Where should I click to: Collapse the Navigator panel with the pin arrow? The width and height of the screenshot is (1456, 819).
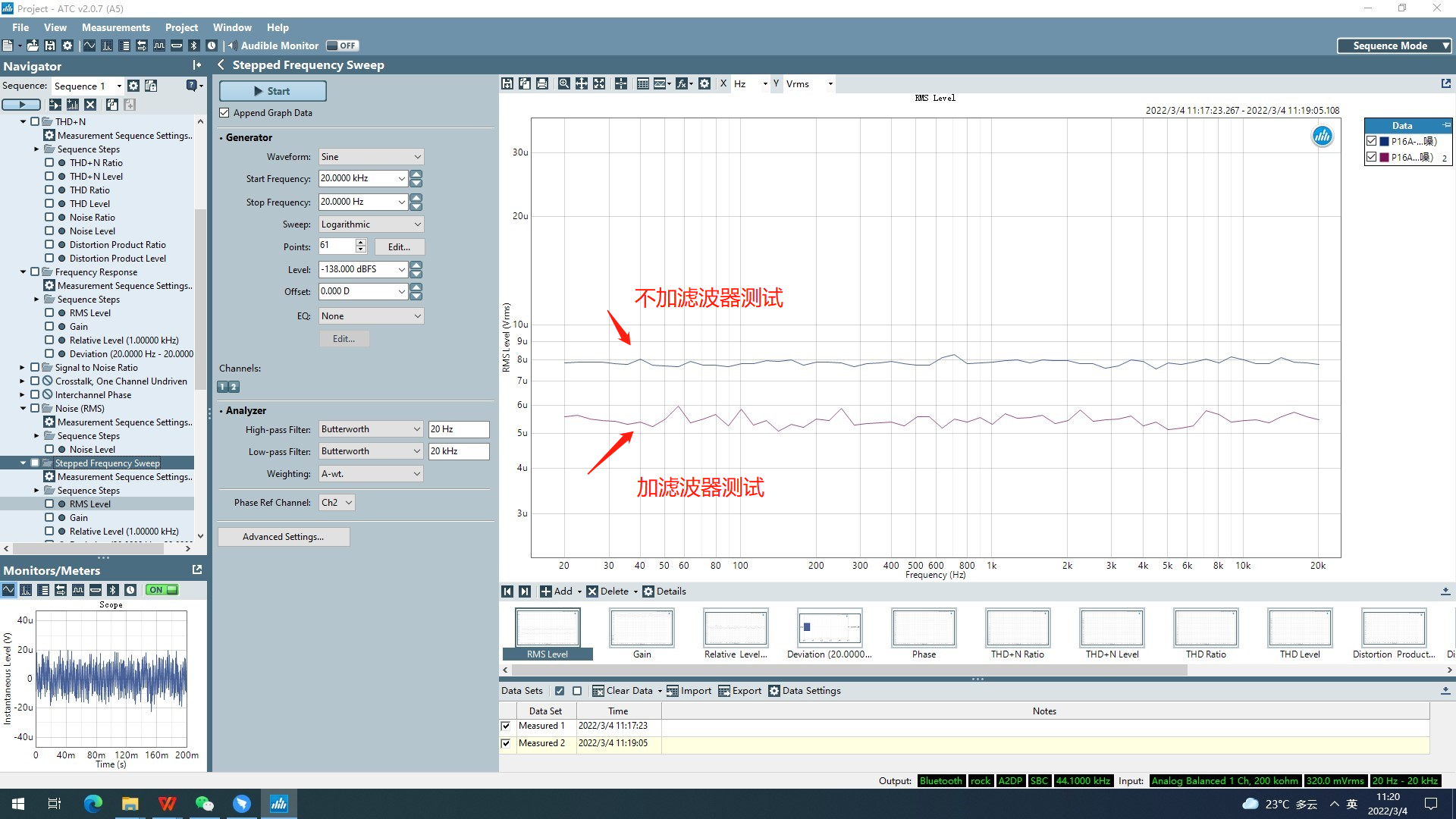(197, 65)
